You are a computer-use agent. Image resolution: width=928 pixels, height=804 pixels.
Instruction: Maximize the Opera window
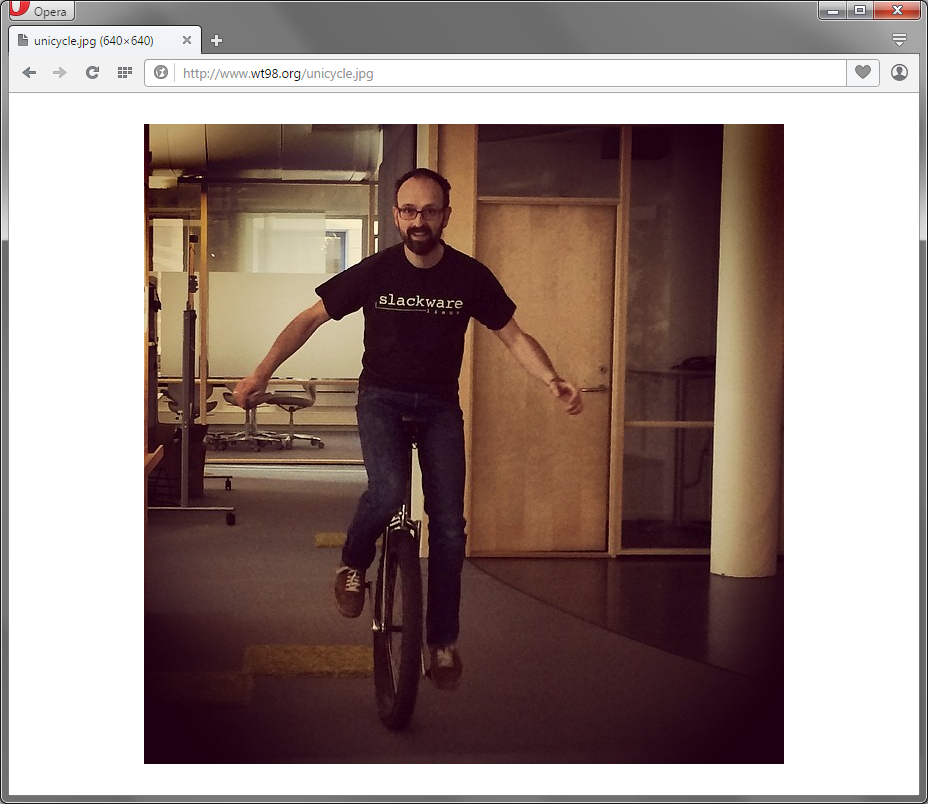pos(860,10)
